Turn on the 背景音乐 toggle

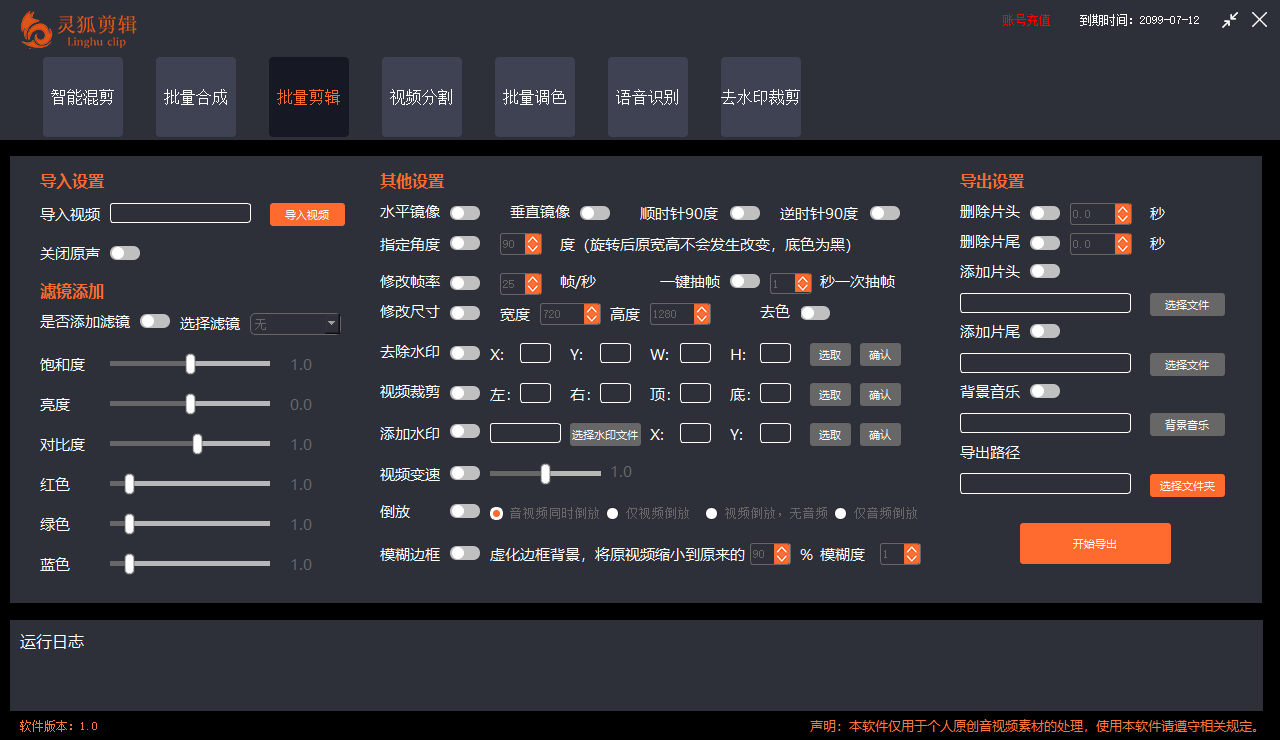point(1045,391)
